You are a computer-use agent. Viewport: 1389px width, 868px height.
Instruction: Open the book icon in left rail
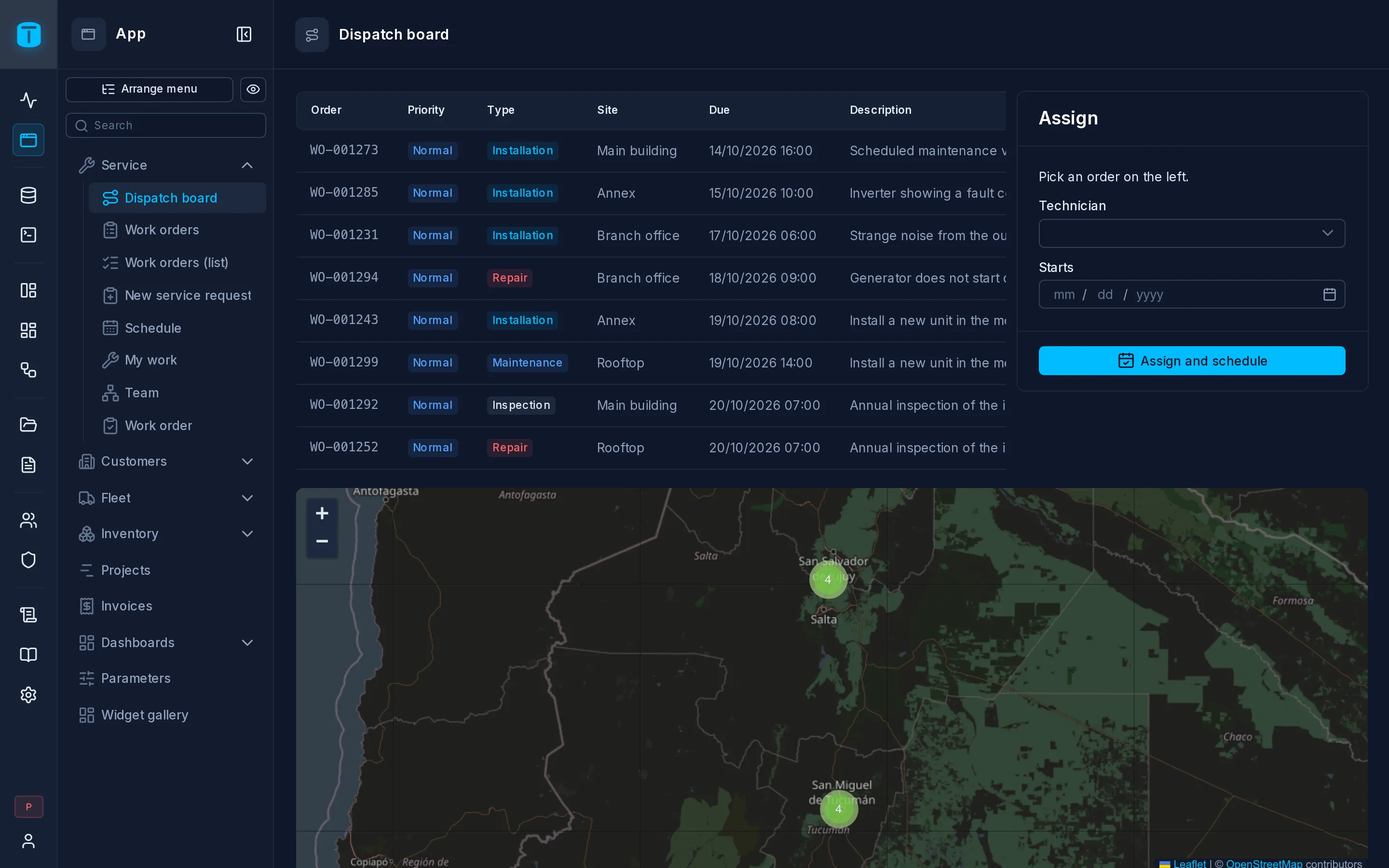click(x=28, y=655)
